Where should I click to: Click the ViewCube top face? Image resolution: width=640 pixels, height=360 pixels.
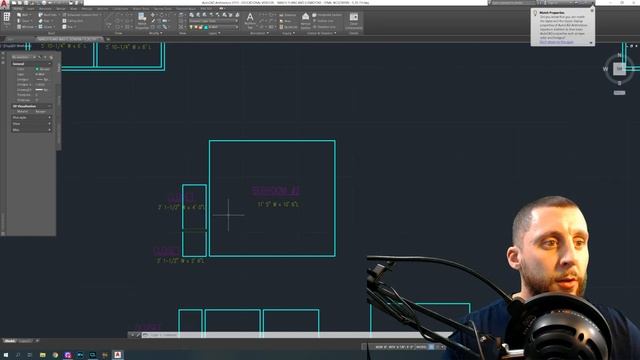click(620, 69)
